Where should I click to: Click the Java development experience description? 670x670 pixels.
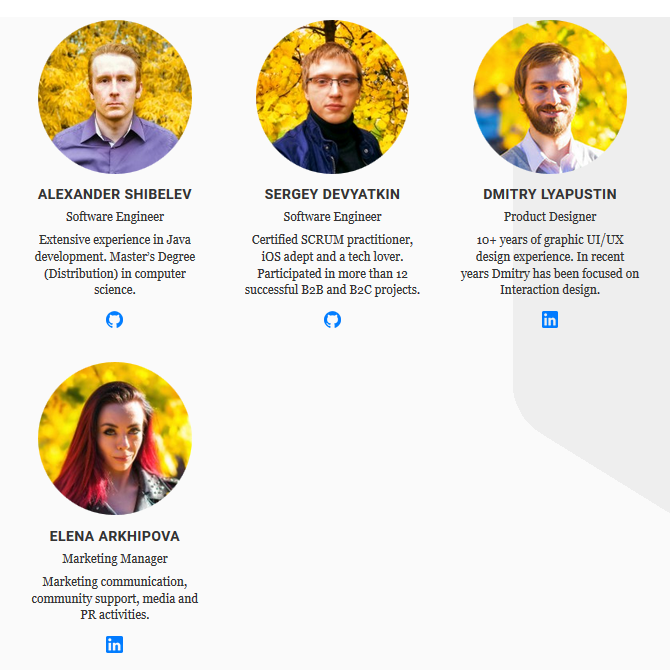pos(115,264)
